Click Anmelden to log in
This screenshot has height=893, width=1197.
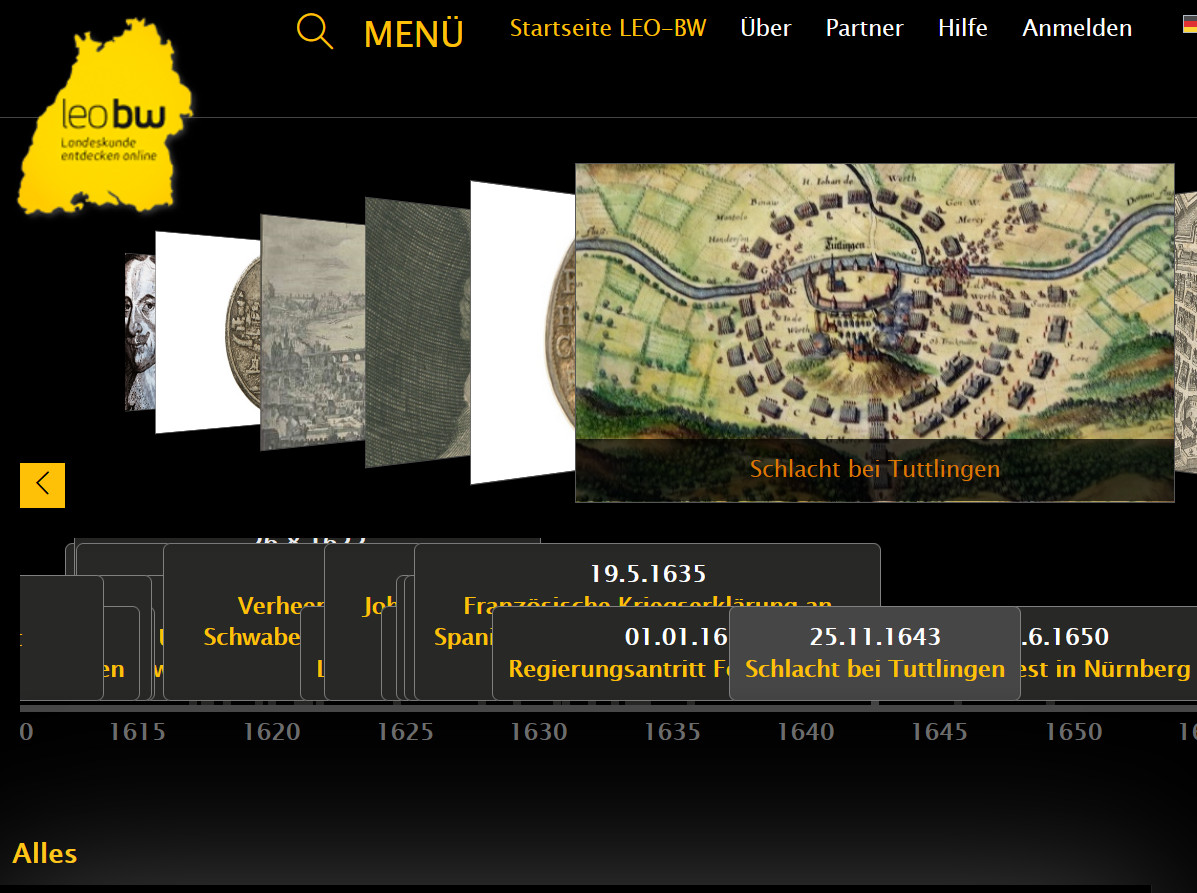[1077, 28]
